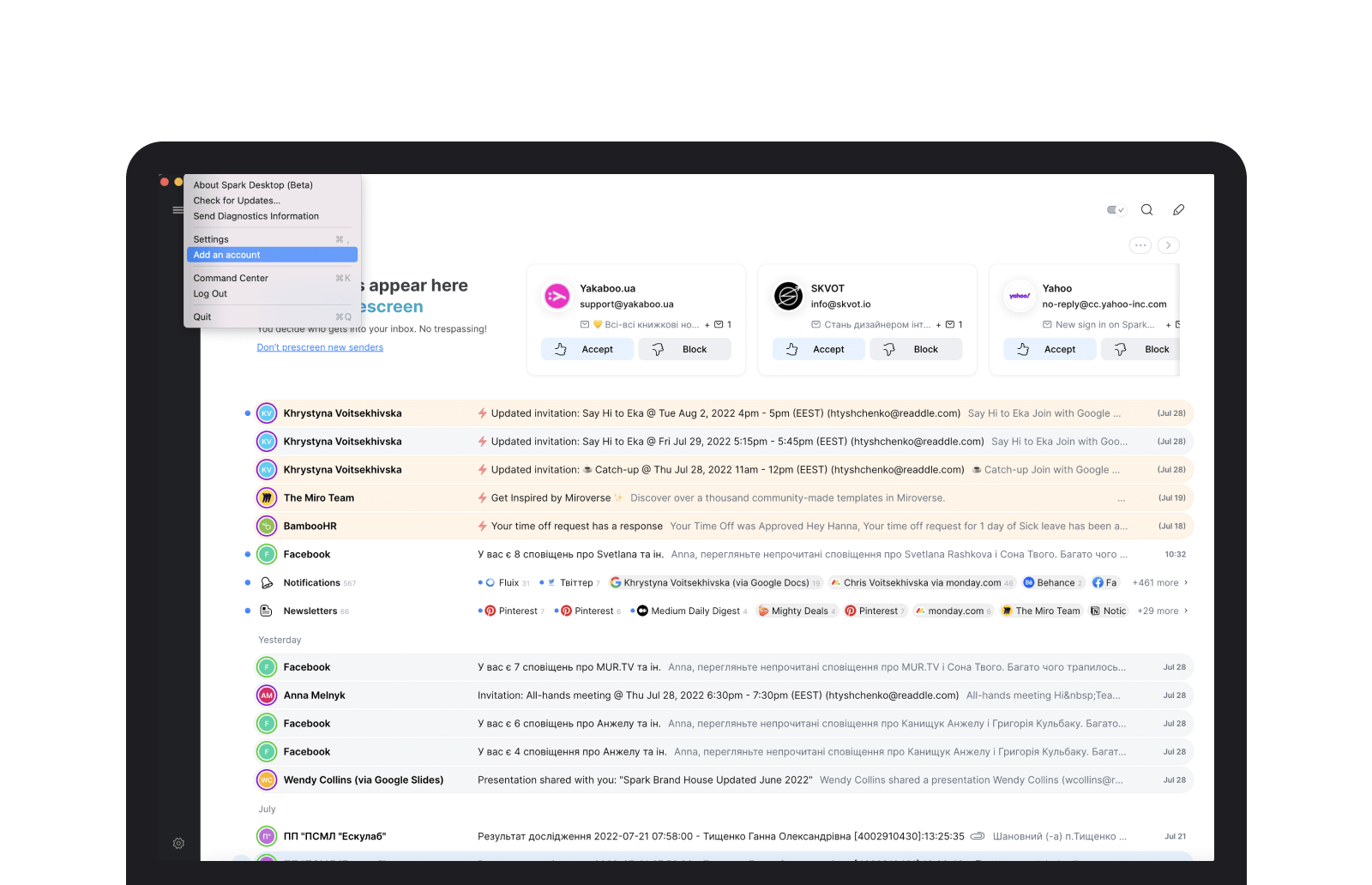
Task: Accept the Yakaboo.ua sender
Action: click(x=587, y=349)
